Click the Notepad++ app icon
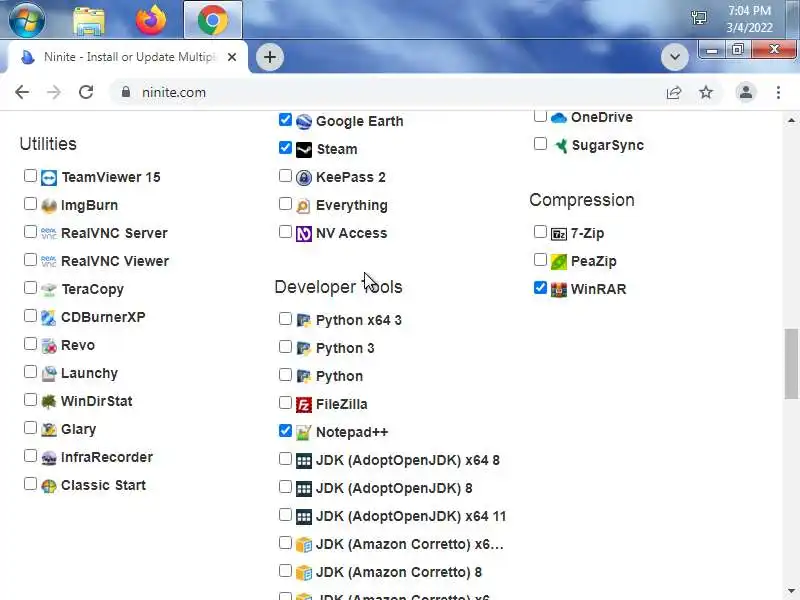 click(304, 433)
